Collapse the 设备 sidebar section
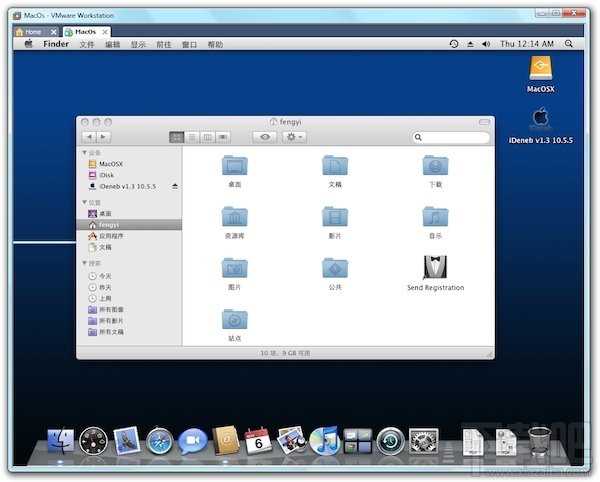Image resolution: width=600 pixels, height=482 pixels. click(85, 153)
